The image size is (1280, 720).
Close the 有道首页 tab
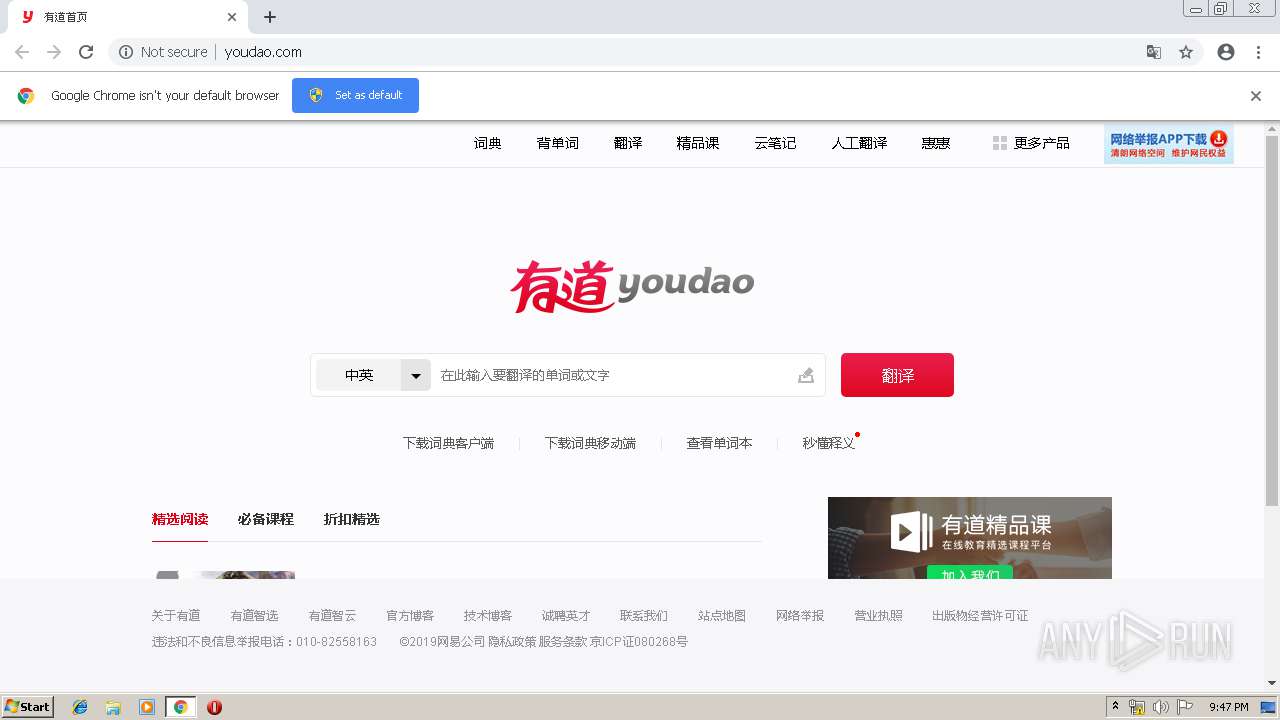232,17
